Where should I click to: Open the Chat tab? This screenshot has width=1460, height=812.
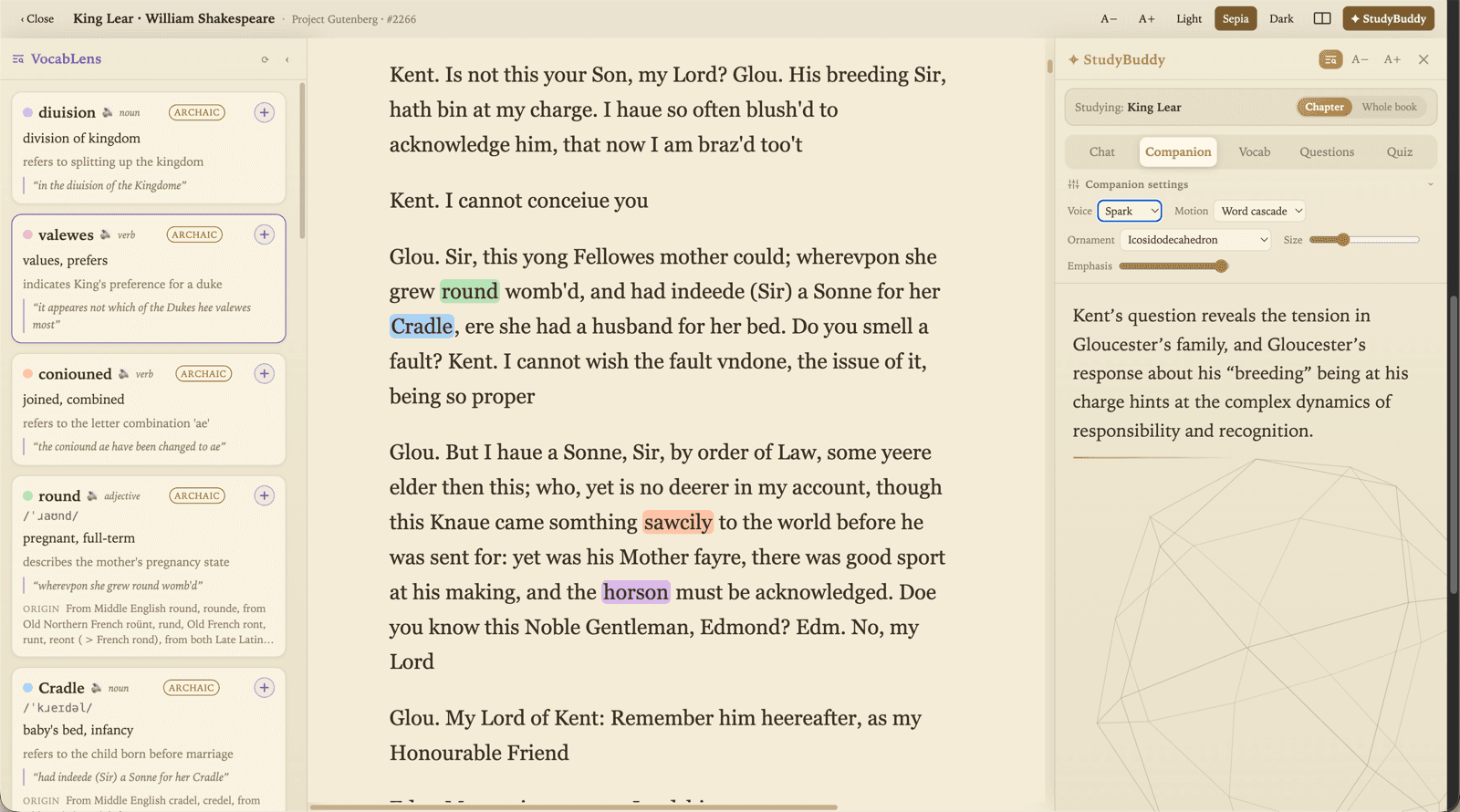(1101, 151)
